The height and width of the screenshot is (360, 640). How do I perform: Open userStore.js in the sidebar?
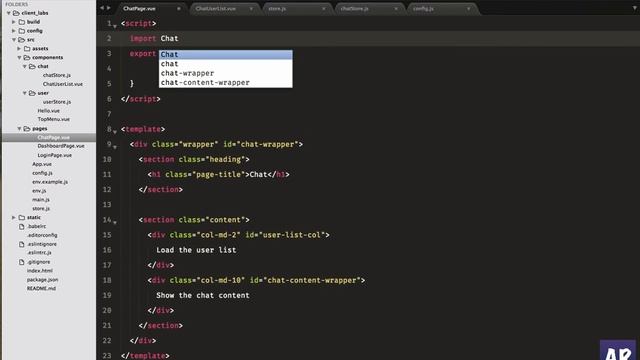point(57,102)
